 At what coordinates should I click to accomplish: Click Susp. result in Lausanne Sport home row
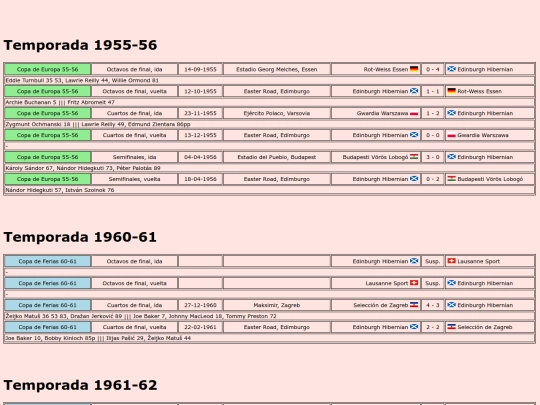(x=433, y=283)
